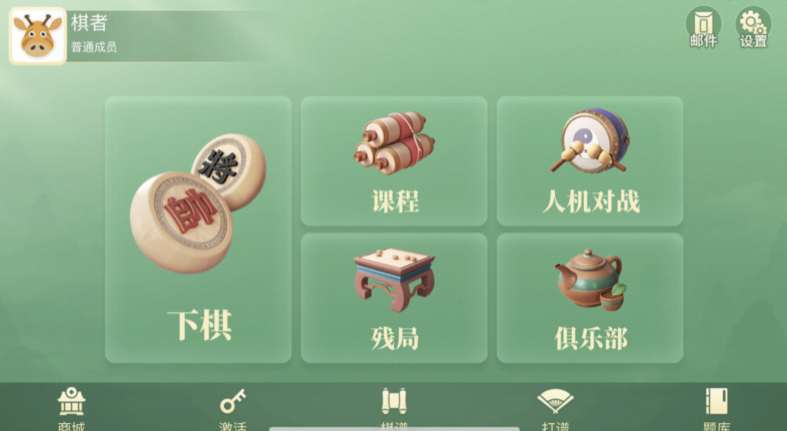
Task: Open the 激活 key icon
Action: coord(232,408)
